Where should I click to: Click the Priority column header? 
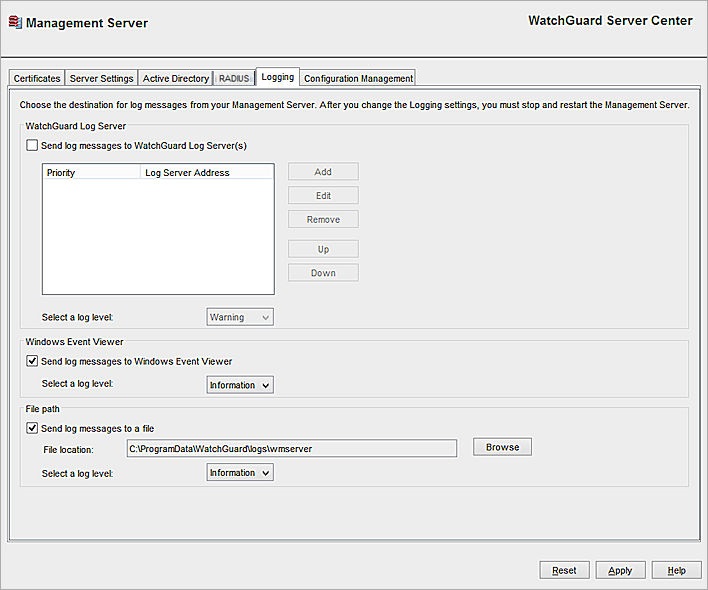91,173
